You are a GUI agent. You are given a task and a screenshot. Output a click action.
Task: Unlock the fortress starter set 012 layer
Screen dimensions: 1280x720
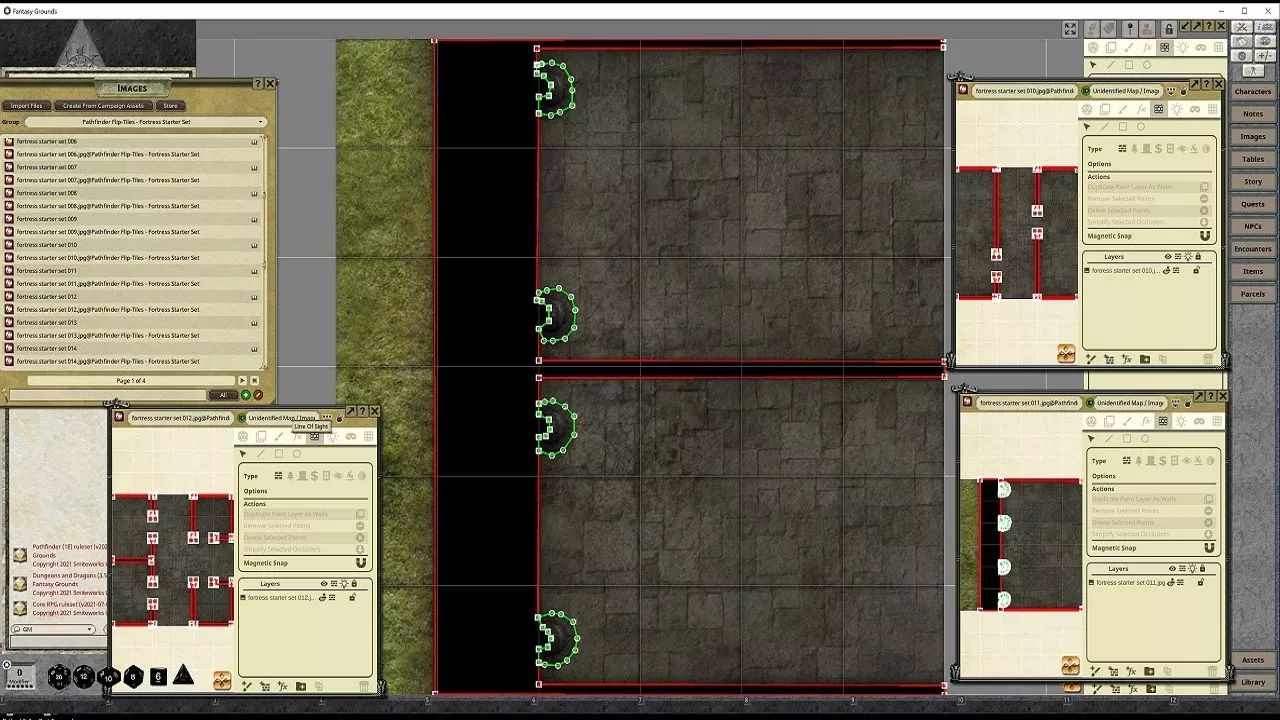pos(352,597)
